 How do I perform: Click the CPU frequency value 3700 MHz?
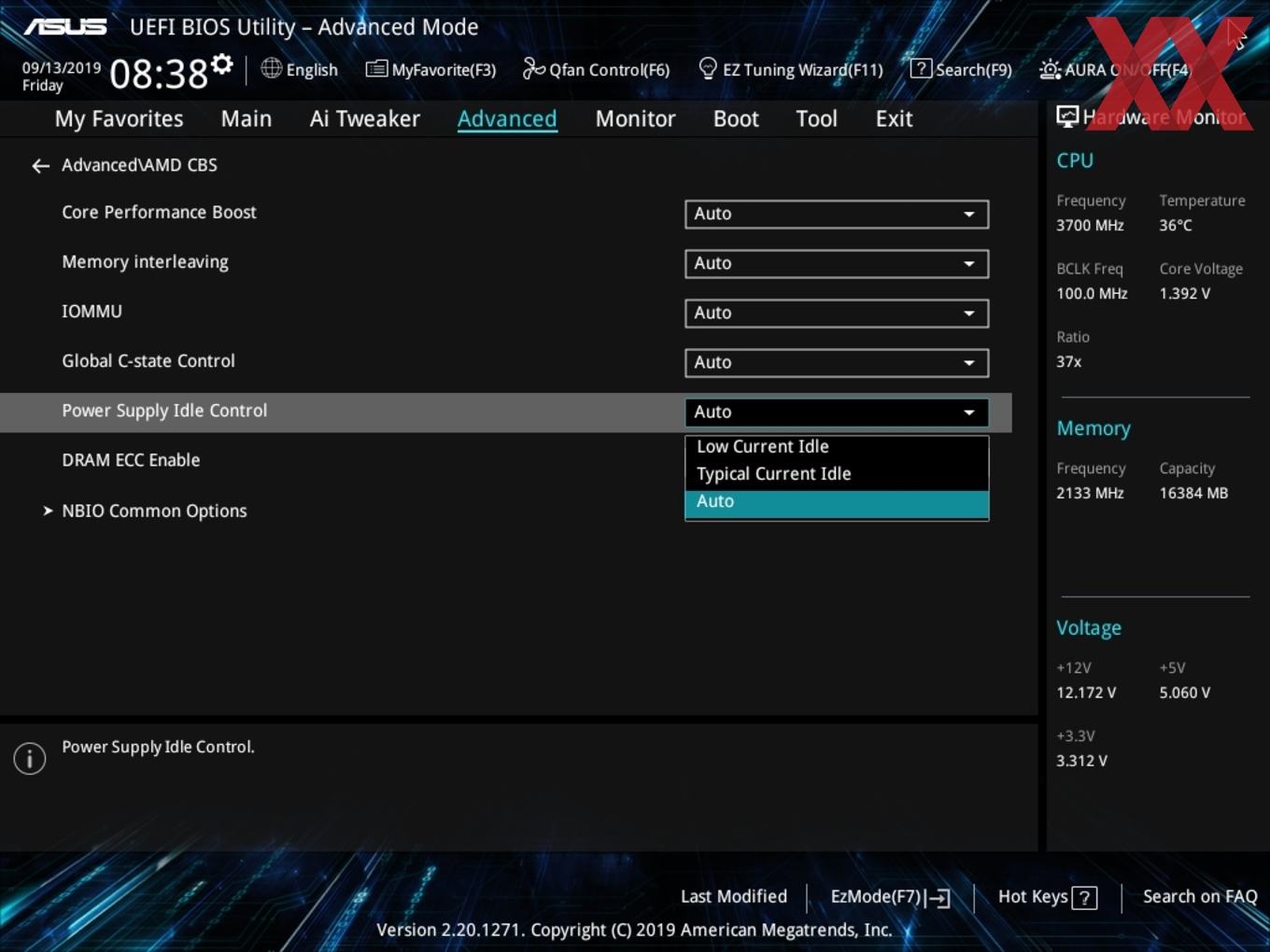1090,225
